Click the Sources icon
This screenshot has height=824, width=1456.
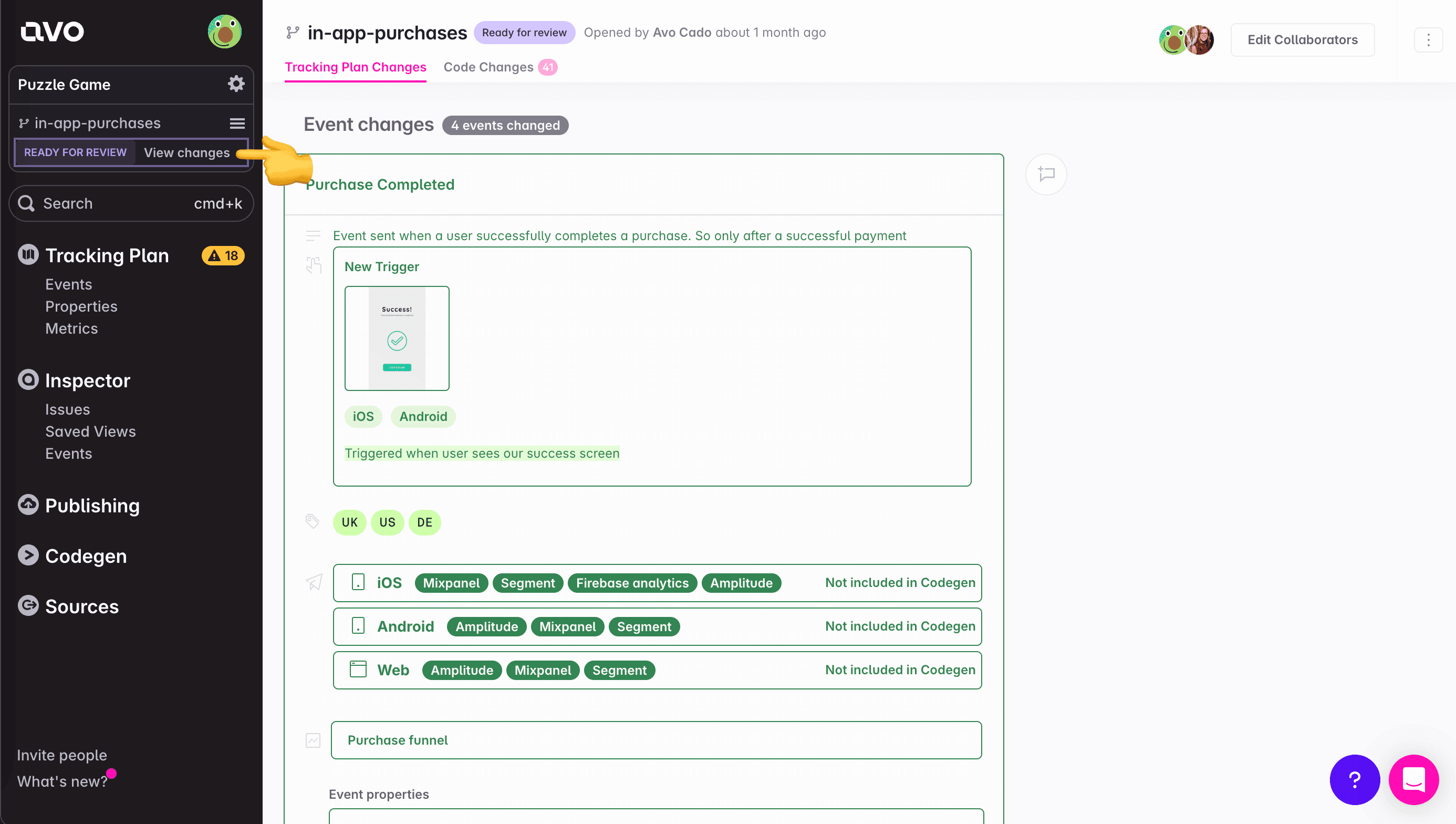pos(28,606)
